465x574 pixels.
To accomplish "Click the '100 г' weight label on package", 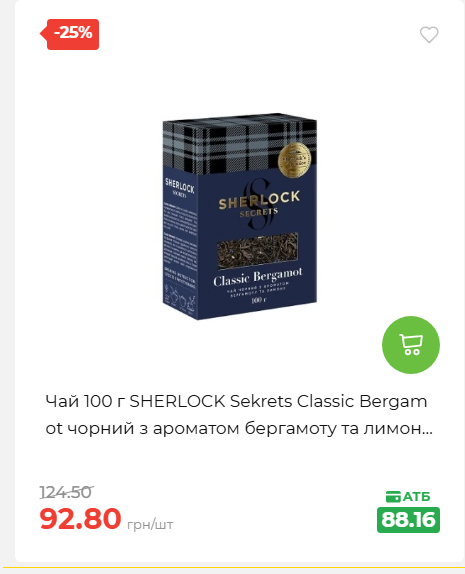I will (259, 300).
